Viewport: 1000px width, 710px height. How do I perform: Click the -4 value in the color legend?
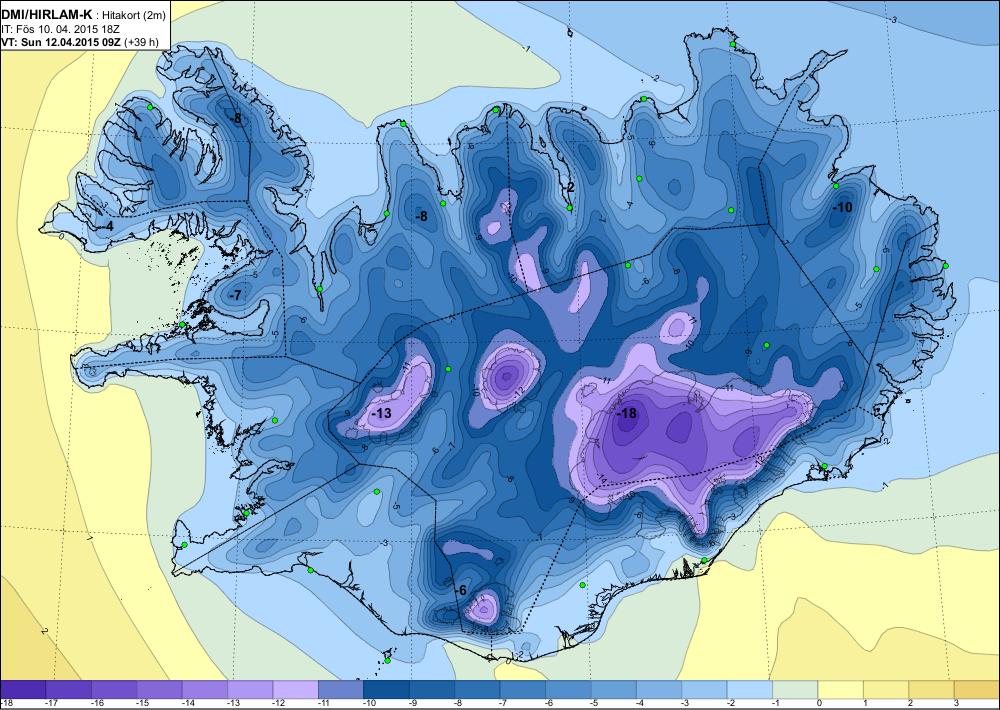pos(640,704)
